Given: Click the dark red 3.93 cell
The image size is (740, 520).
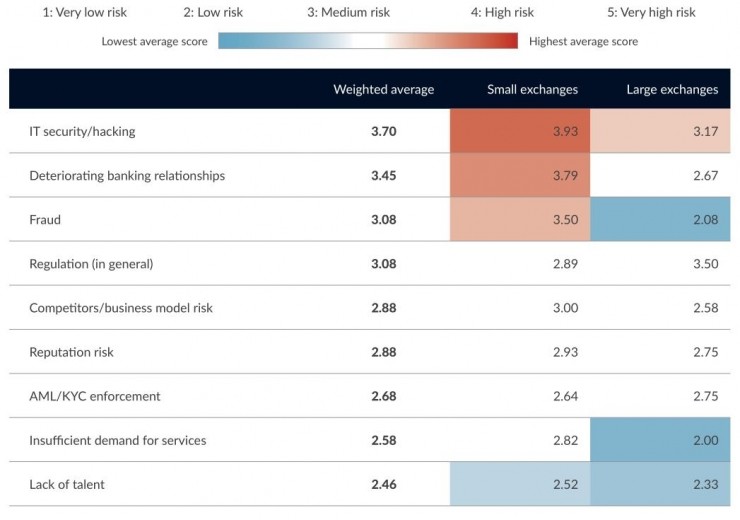Looking at the screenshot, I should [520, 131].
